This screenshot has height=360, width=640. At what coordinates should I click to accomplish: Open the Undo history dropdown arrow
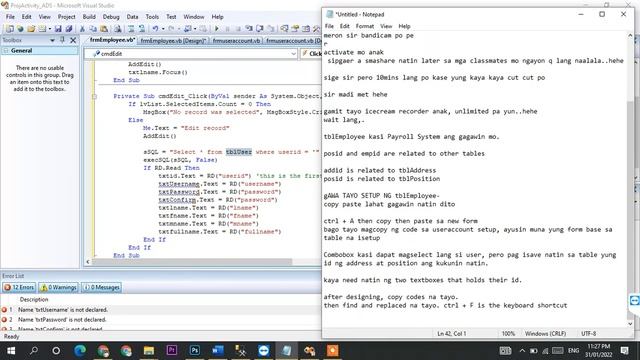tap(163, 29)
